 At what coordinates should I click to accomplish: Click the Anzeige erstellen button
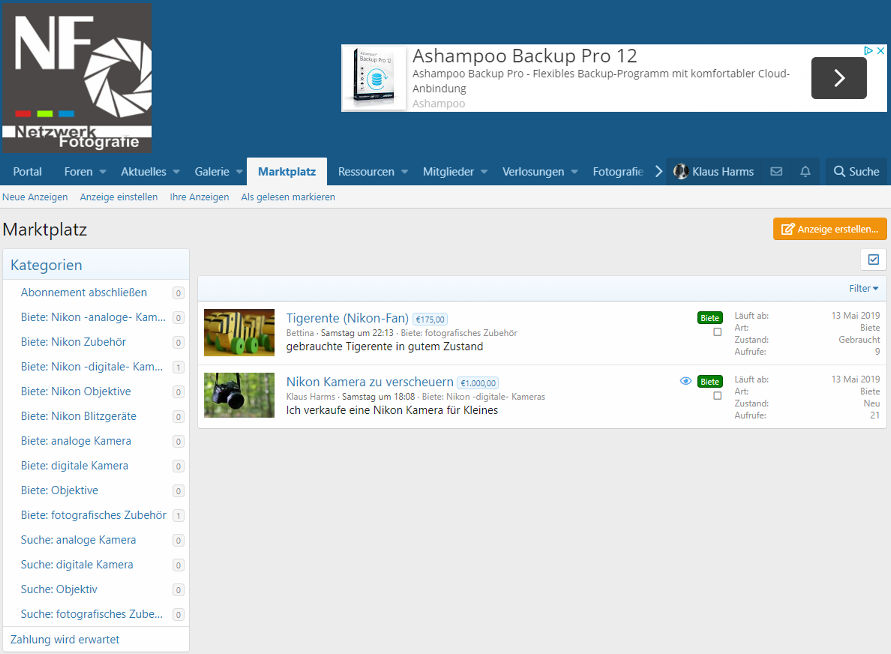830,229
